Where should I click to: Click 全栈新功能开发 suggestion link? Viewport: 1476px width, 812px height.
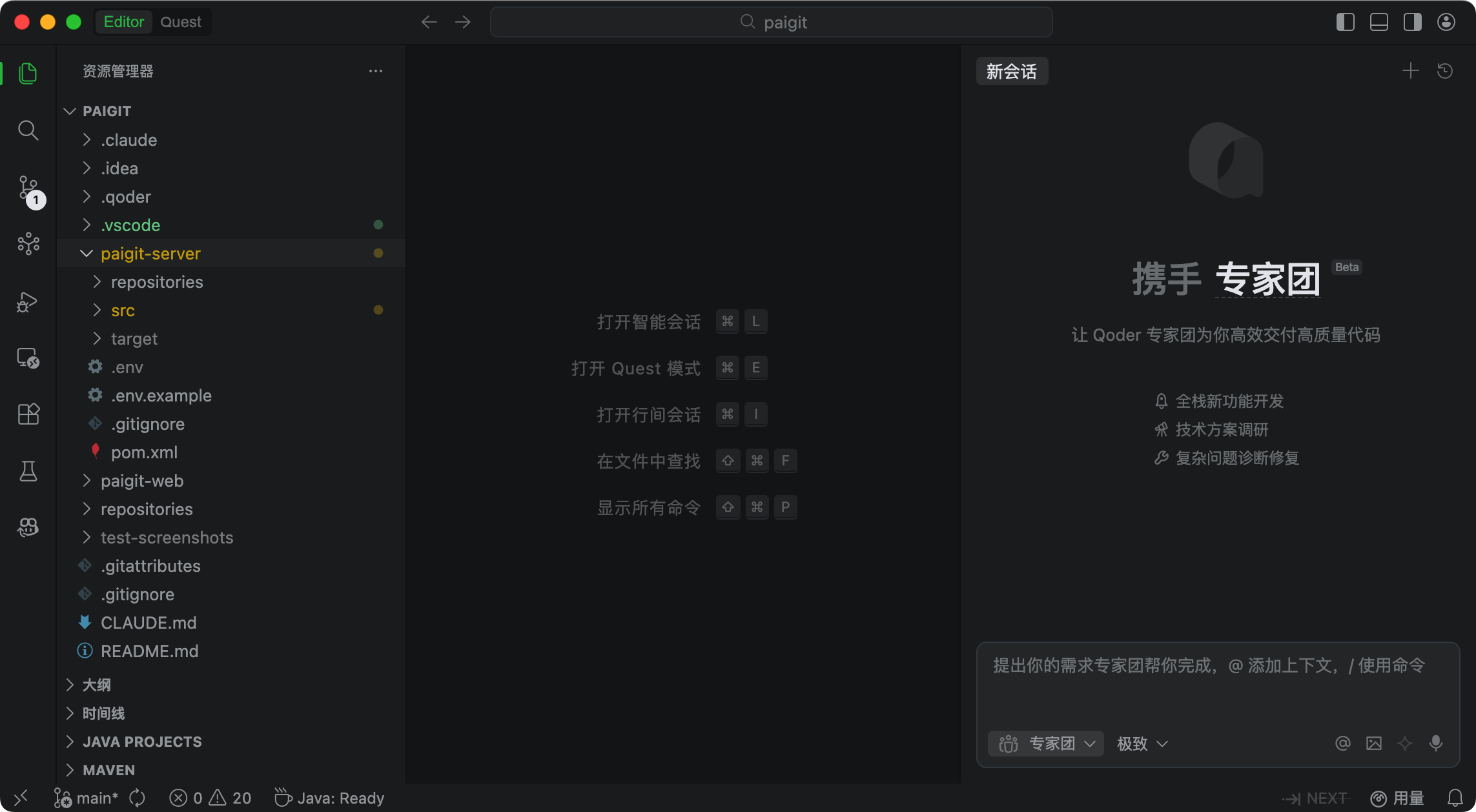pos(1229,401)
